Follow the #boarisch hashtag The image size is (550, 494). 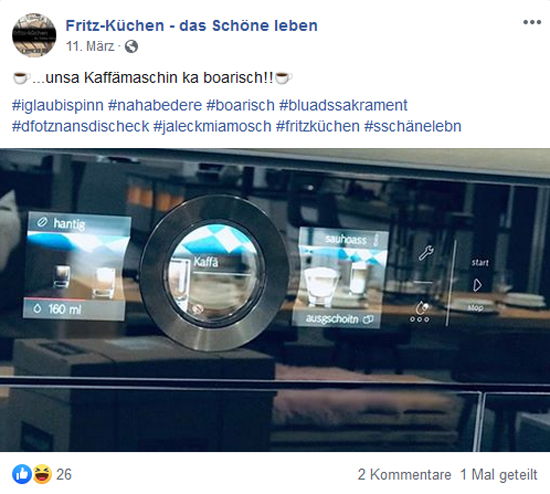click(x=241, y=105)
